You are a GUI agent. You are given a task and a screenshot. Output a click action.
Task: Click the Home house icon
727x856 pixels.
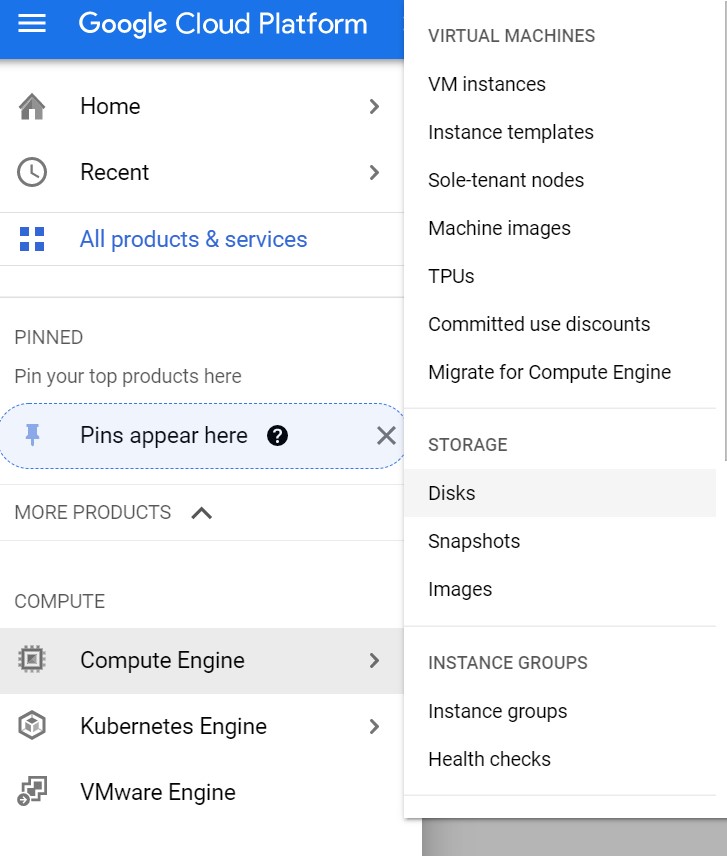tap(32, 106)
